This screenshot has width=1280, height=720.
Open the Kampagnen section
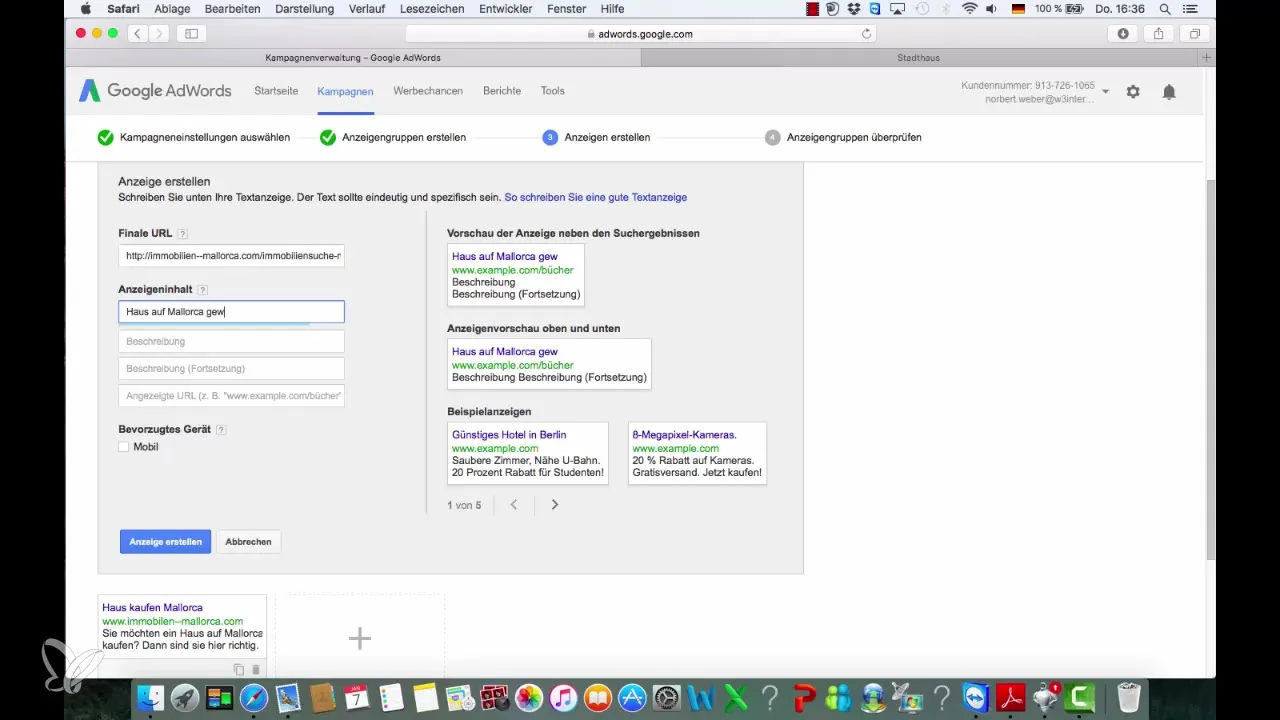pos(345,91)
